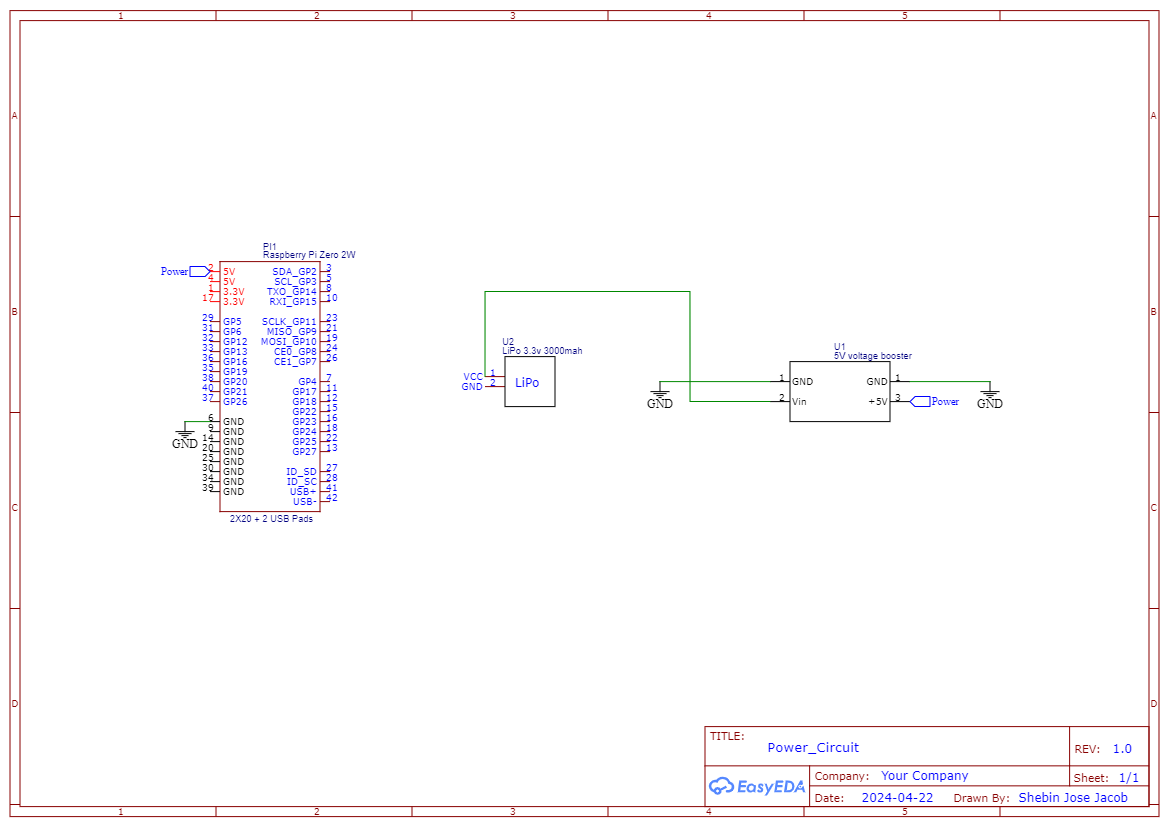Select the GP19 pin label
The height and width of the screenshot is (827, 1169).
(235, 371)
